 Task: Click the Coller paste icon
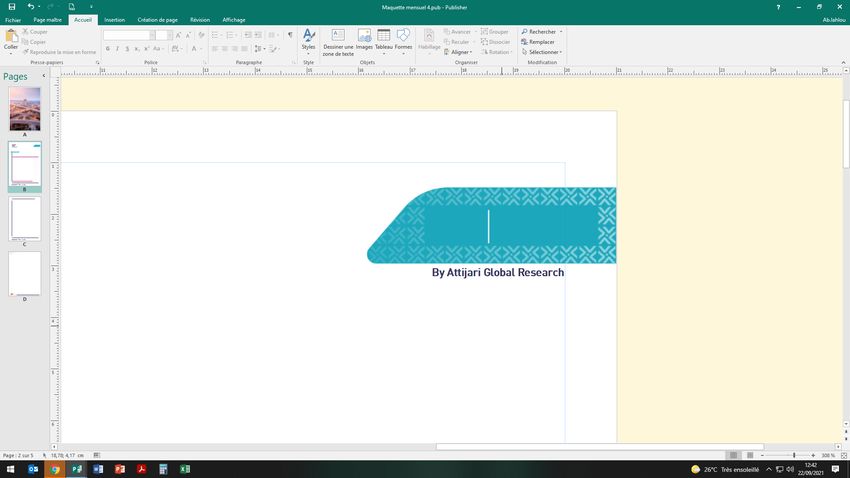[11, 36]
